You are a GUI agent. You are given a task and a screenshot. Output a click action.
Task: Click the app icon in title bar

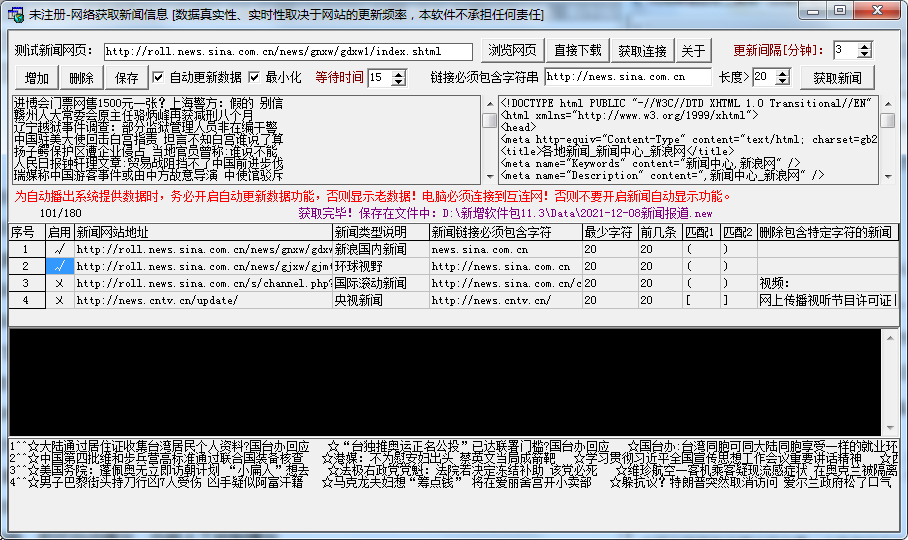[16, 14]
